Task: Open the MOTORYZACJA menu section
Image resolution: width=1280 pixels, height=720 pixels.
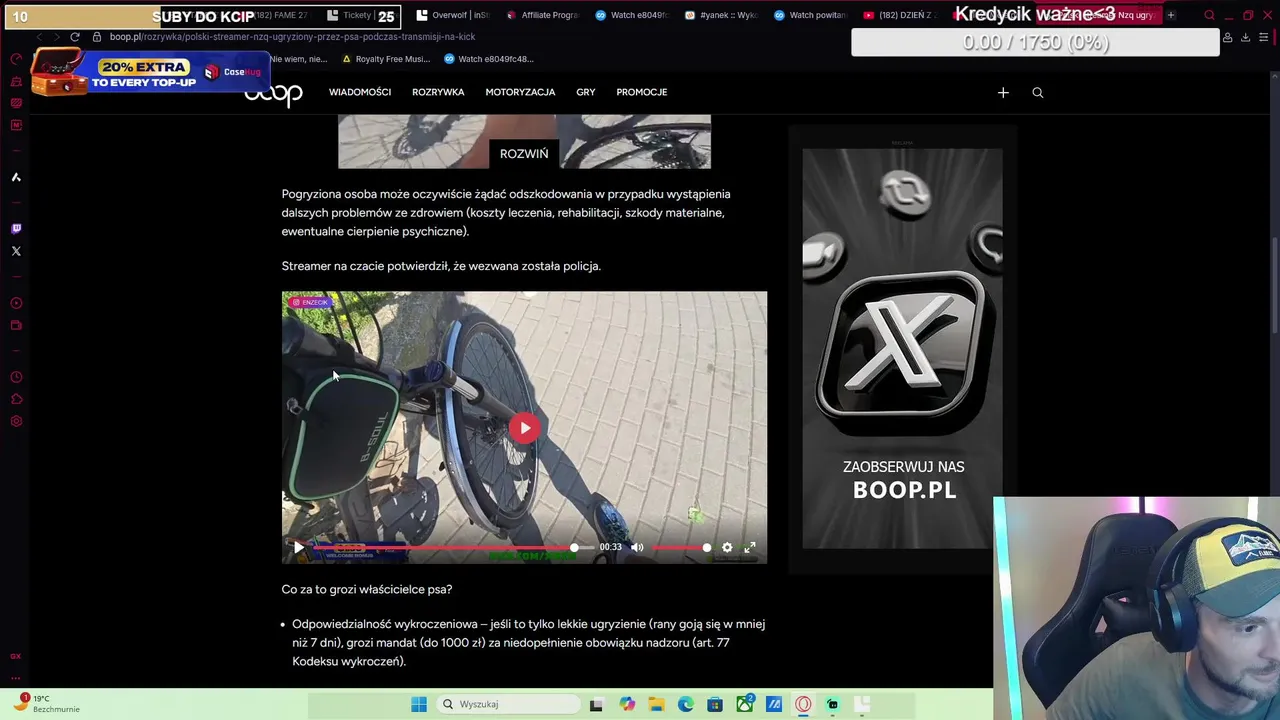Action: (x=520, y=92)
